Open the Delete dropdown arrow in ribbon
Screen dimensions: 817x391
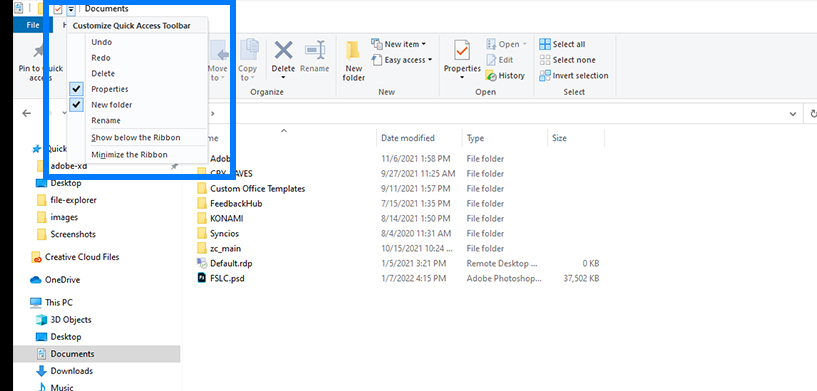click(x=283, y=78)
